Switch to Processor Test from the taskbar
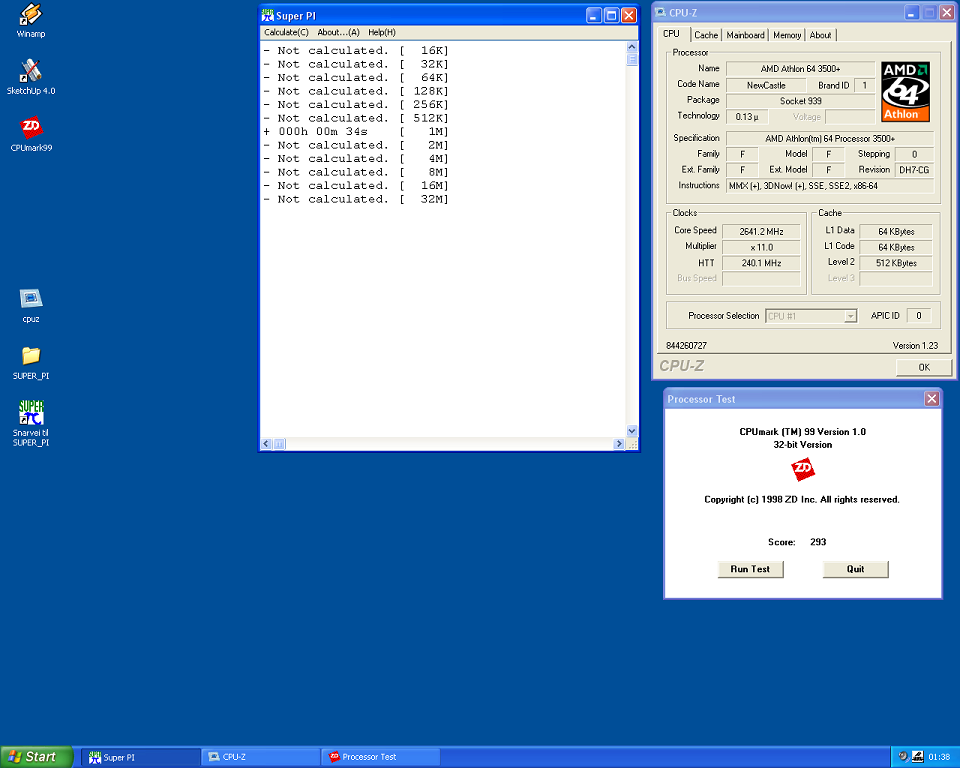960x768 pixels. 381,757
